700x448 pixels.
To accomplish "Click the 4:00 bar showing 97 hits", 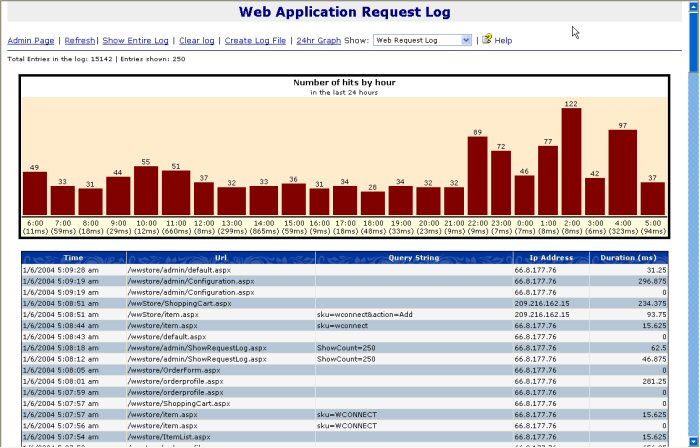I will point(623,172).
